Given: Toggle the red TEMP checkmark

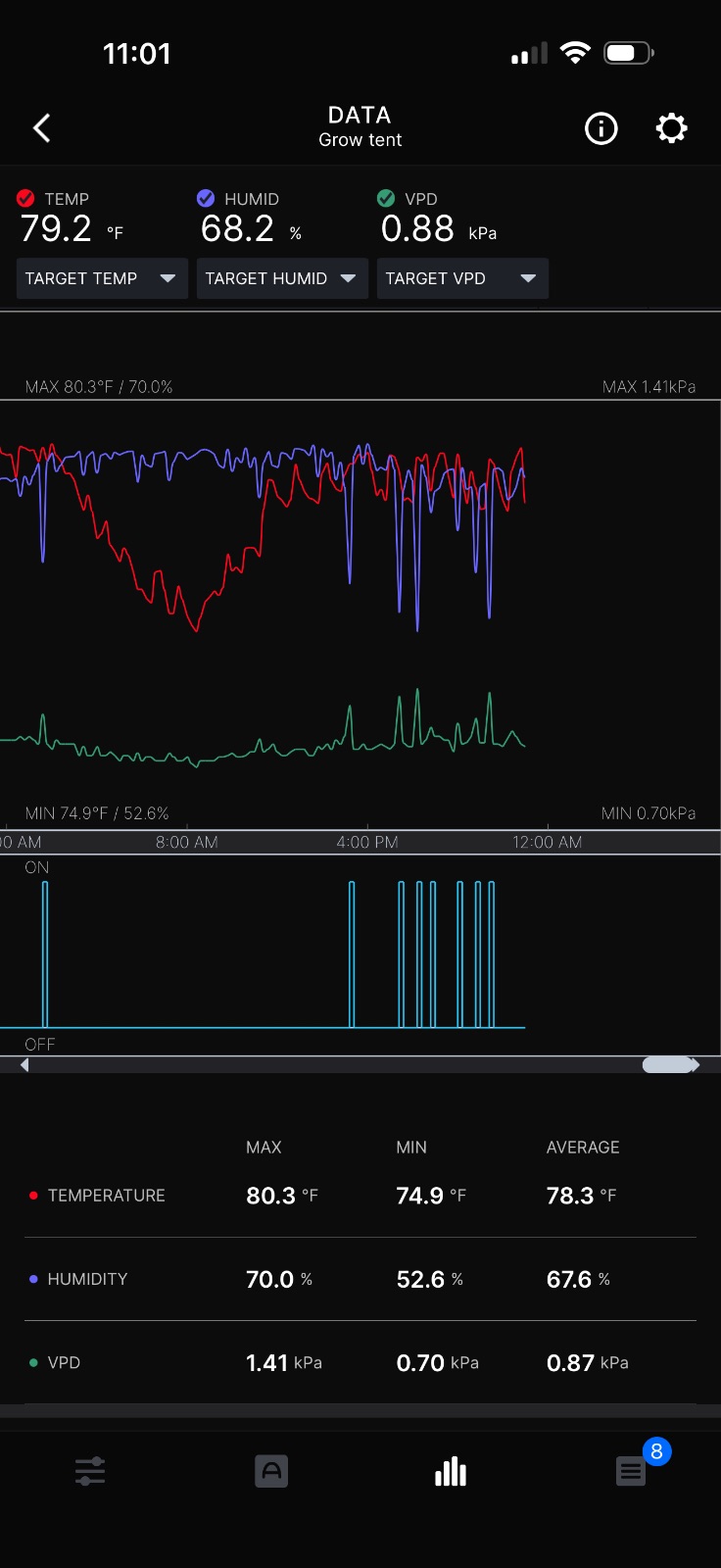Looking at the screenshot, I should [x=26, y=198].
